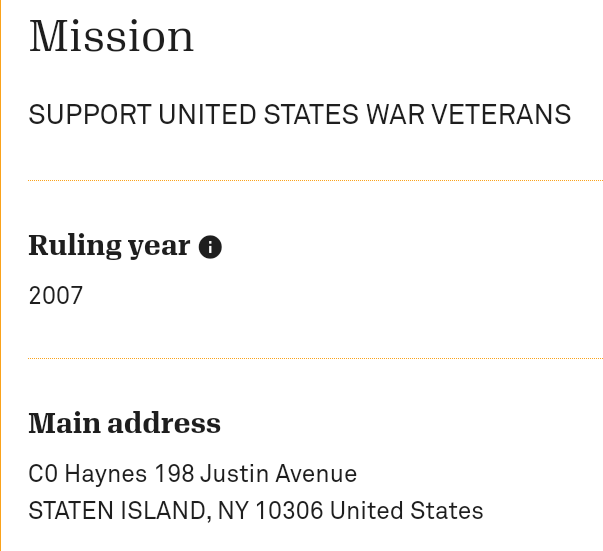Screen dimensions: 603x551
Task: Click the yellow vertical bar on left edge
Action: coord(1,275)
